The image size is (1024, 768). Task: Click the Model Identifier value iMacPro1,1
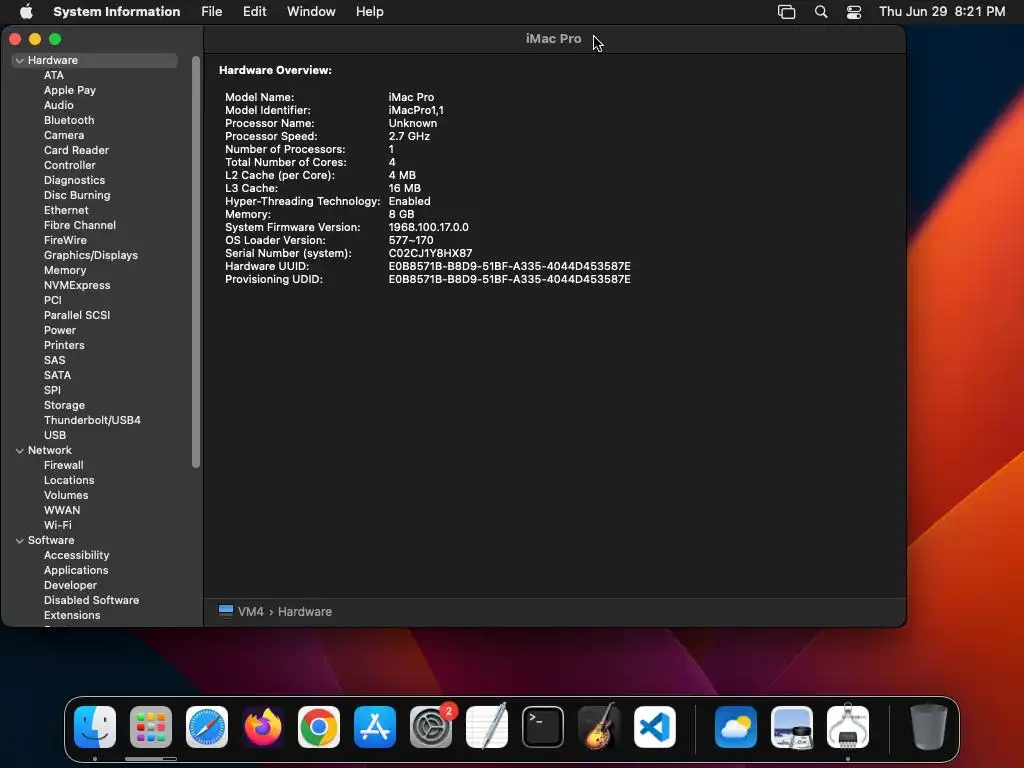[416, 110]
